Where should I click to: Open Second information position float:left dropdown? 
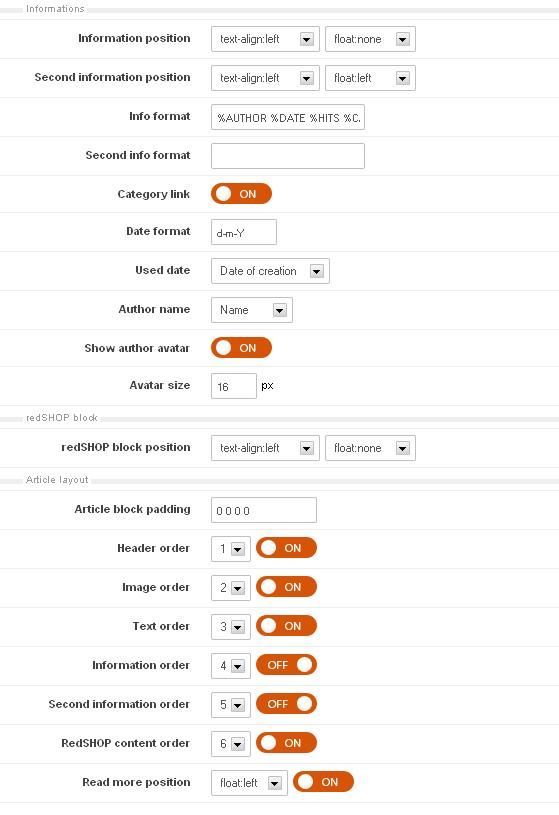click(x=370, y=78)
